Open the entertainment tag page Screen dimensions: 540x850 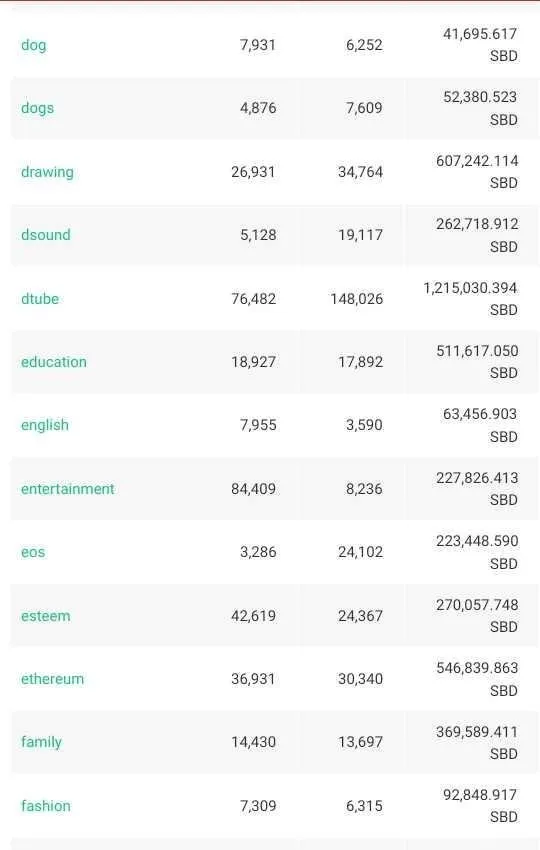point(68,489)
